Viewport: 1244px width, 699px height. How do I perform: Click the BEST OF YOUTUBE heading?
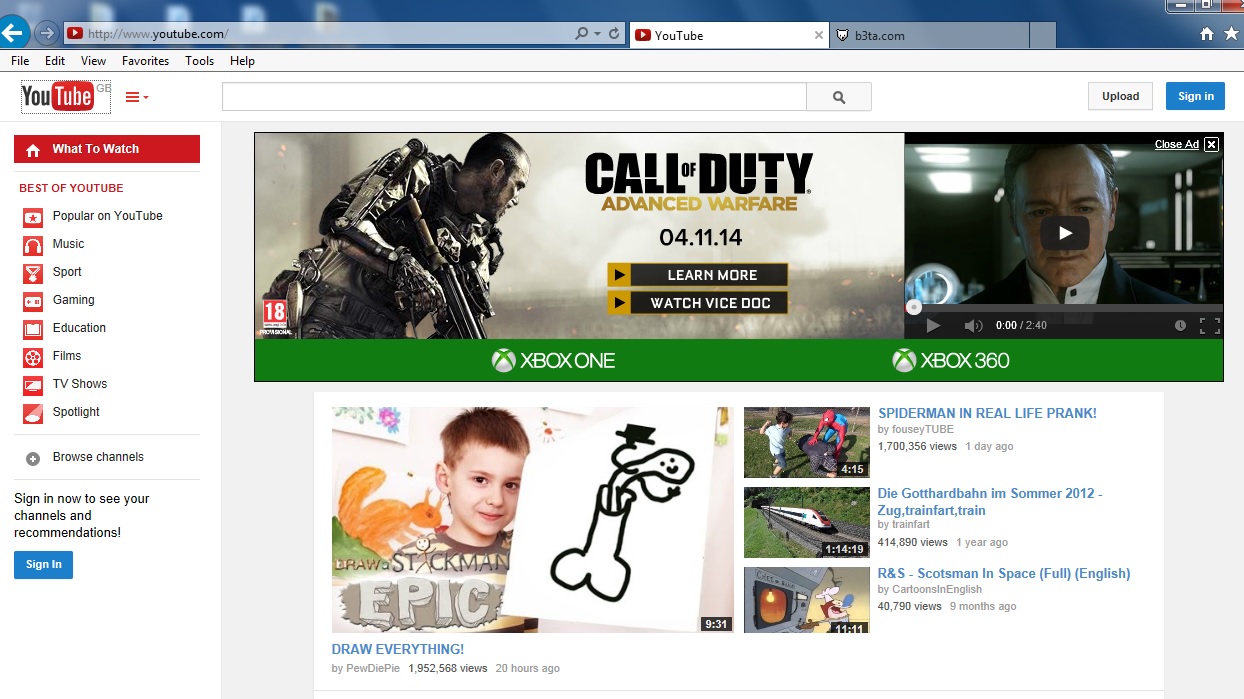click(71, 188)
